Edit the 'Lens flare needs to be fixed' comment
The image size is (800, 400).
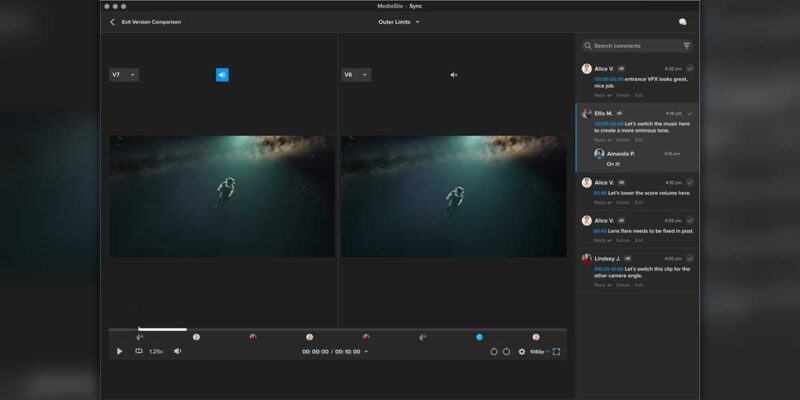tap(639, 240)
